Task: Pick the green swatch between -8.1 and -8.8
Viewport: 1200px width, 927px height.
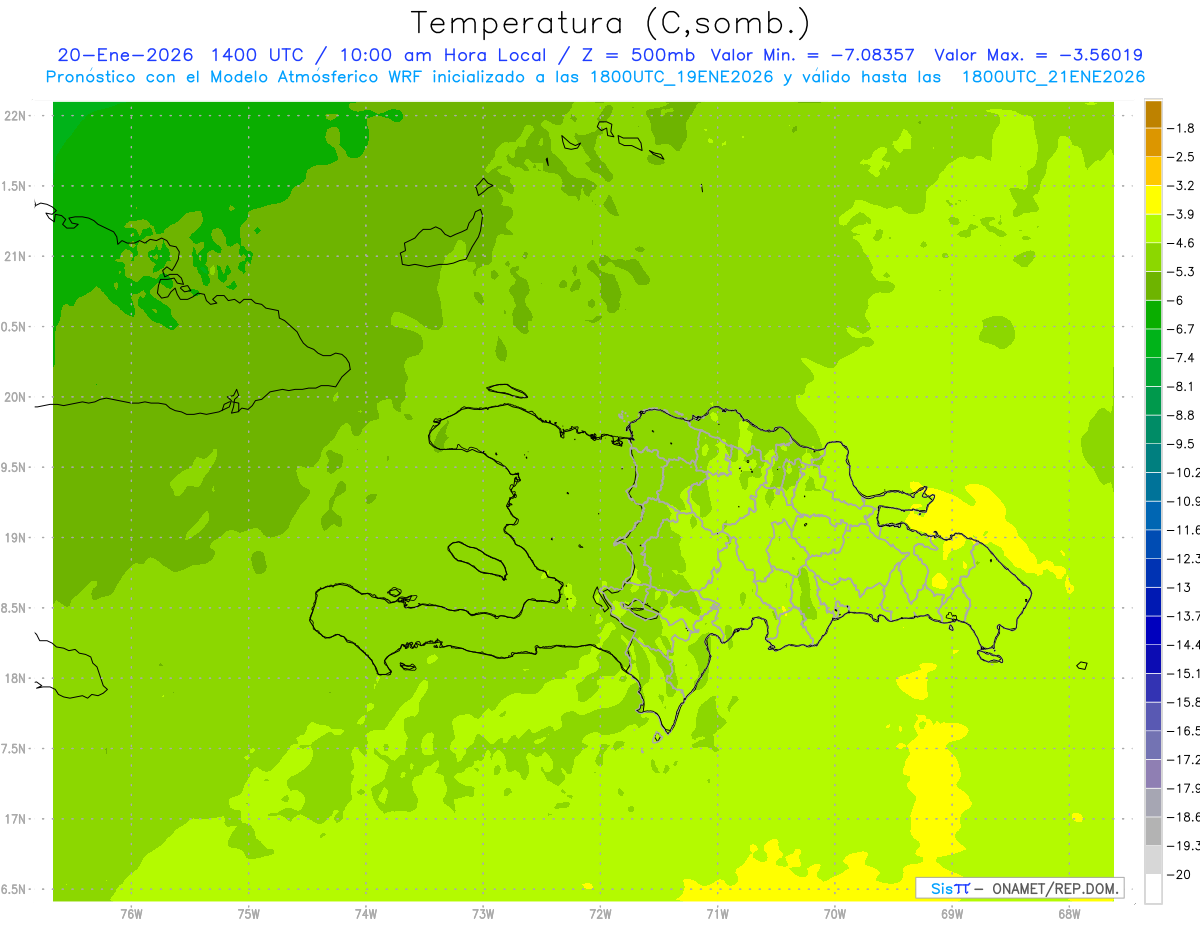Action: tap(1153, 401)
